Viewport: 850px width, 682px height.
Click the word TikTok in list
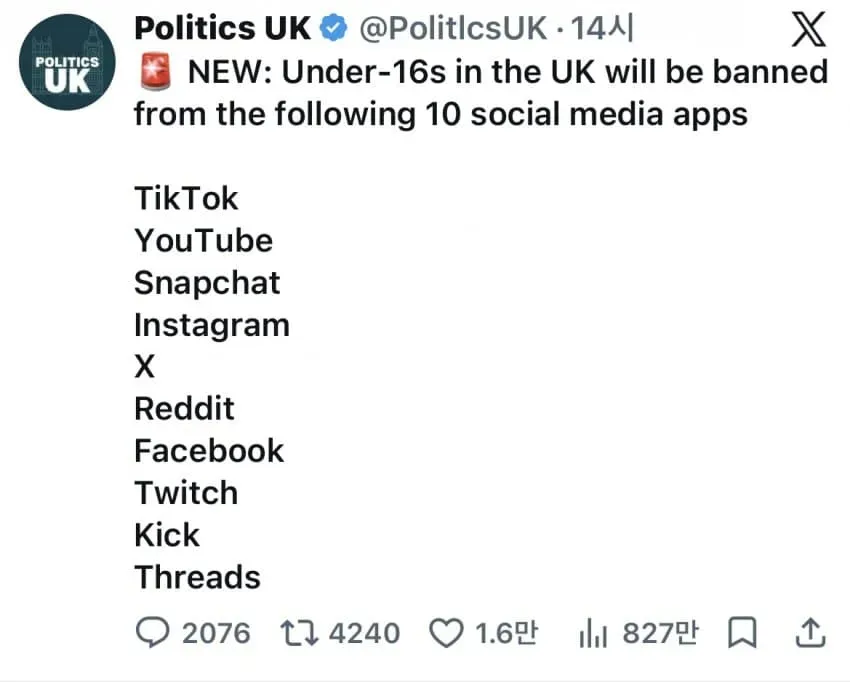186,198
